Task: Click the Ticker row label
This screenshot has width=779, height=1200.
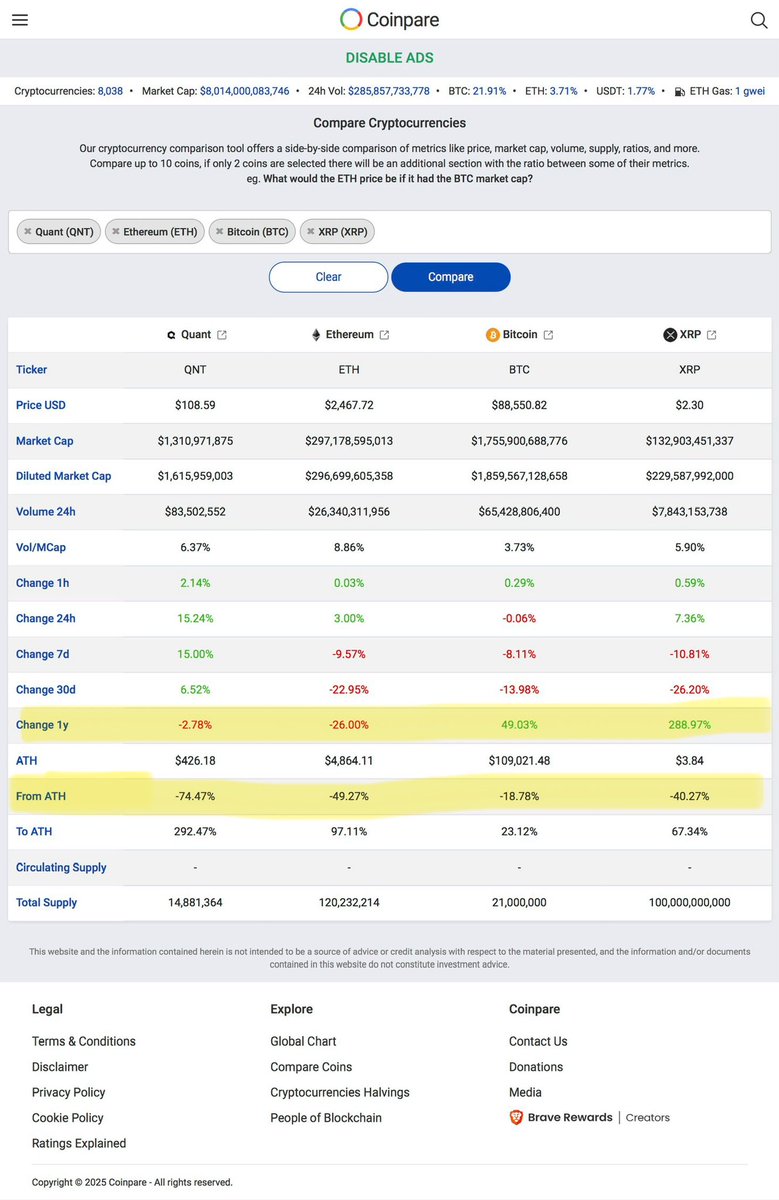Action: coord(31,370)
